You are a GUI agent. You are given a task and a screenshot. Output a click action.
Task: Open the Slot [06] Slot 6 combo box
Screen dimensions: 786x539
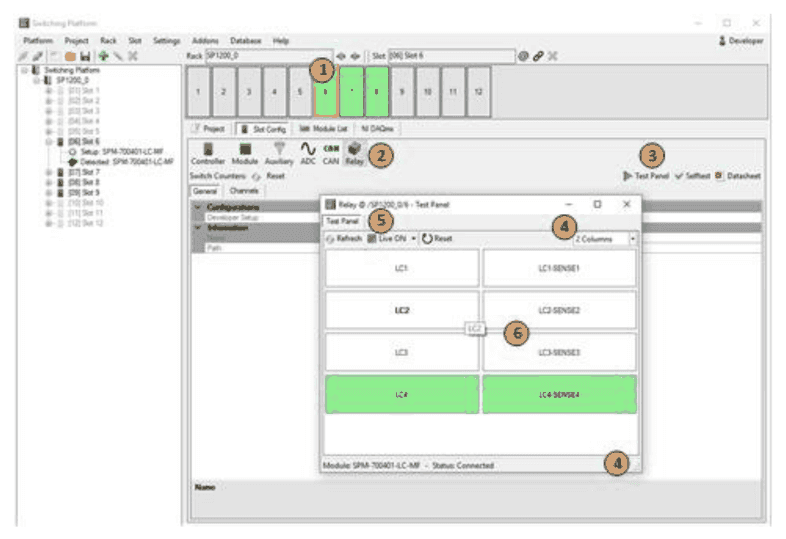(x=451, y=56)
